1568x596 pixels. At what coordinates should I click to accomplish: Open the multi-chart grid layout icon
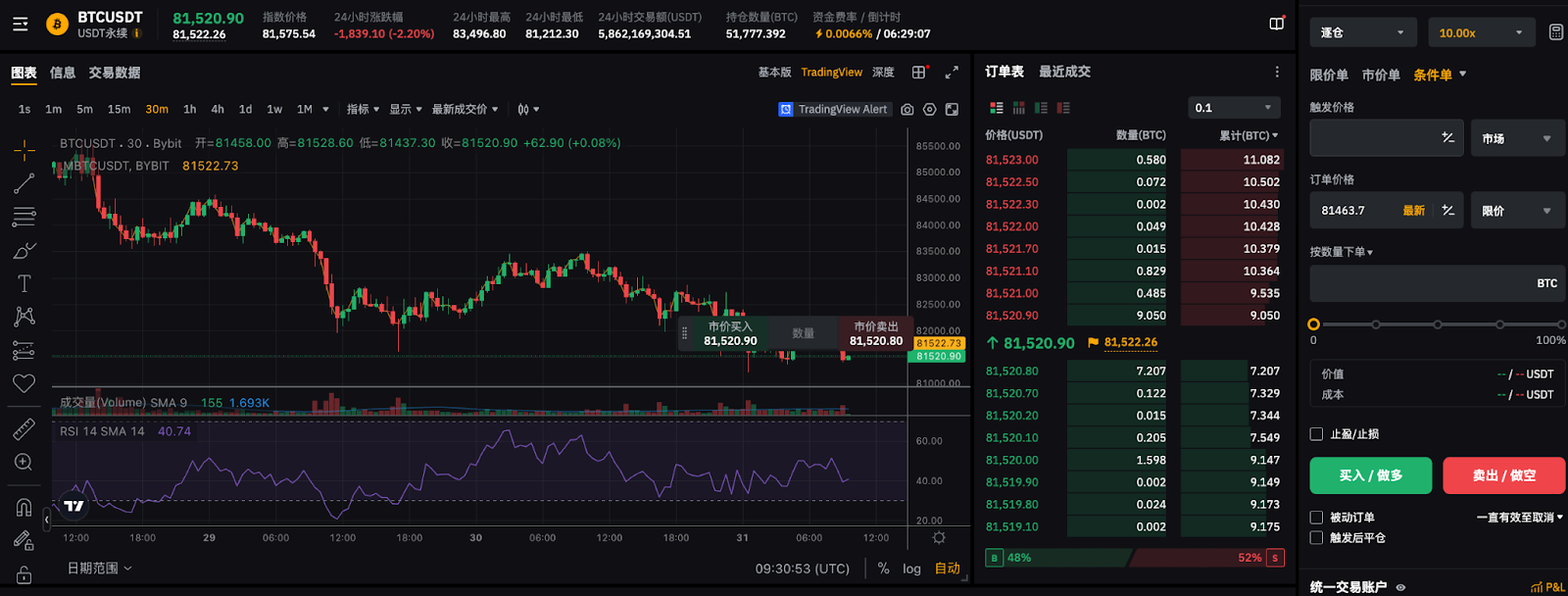[x=919, y=73]
